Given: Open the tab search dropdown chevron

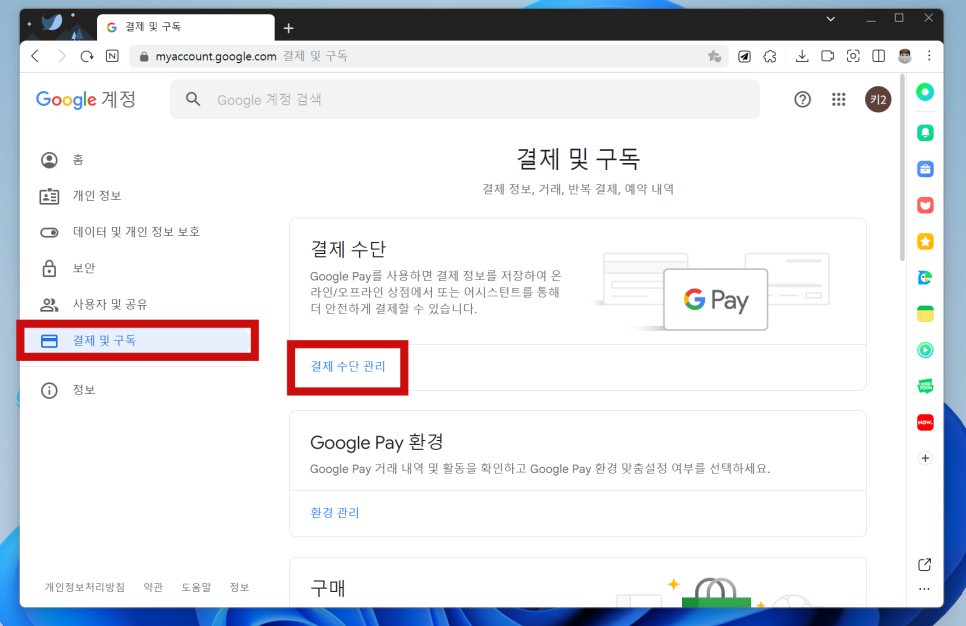Looking at the screenshot, I should coord(830,19).
